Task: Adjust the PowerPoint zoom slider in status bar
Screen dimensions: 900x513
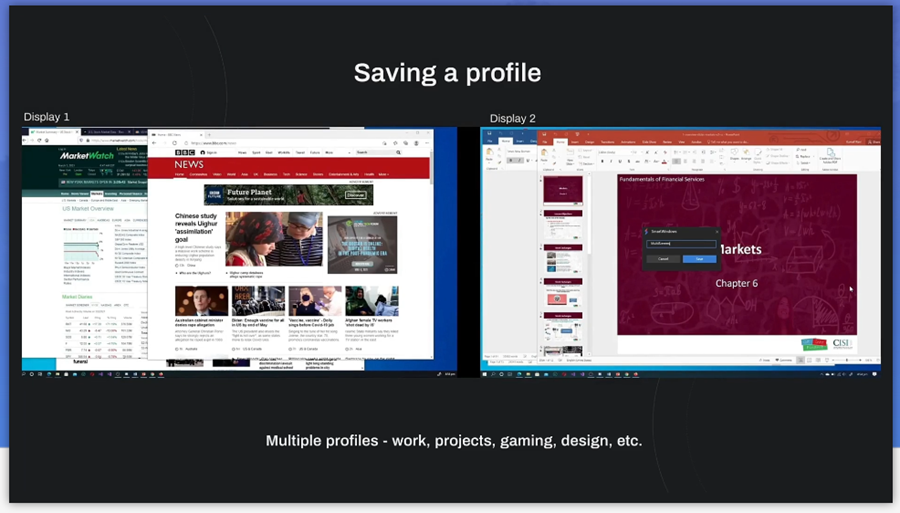Action: coord(848,360)
